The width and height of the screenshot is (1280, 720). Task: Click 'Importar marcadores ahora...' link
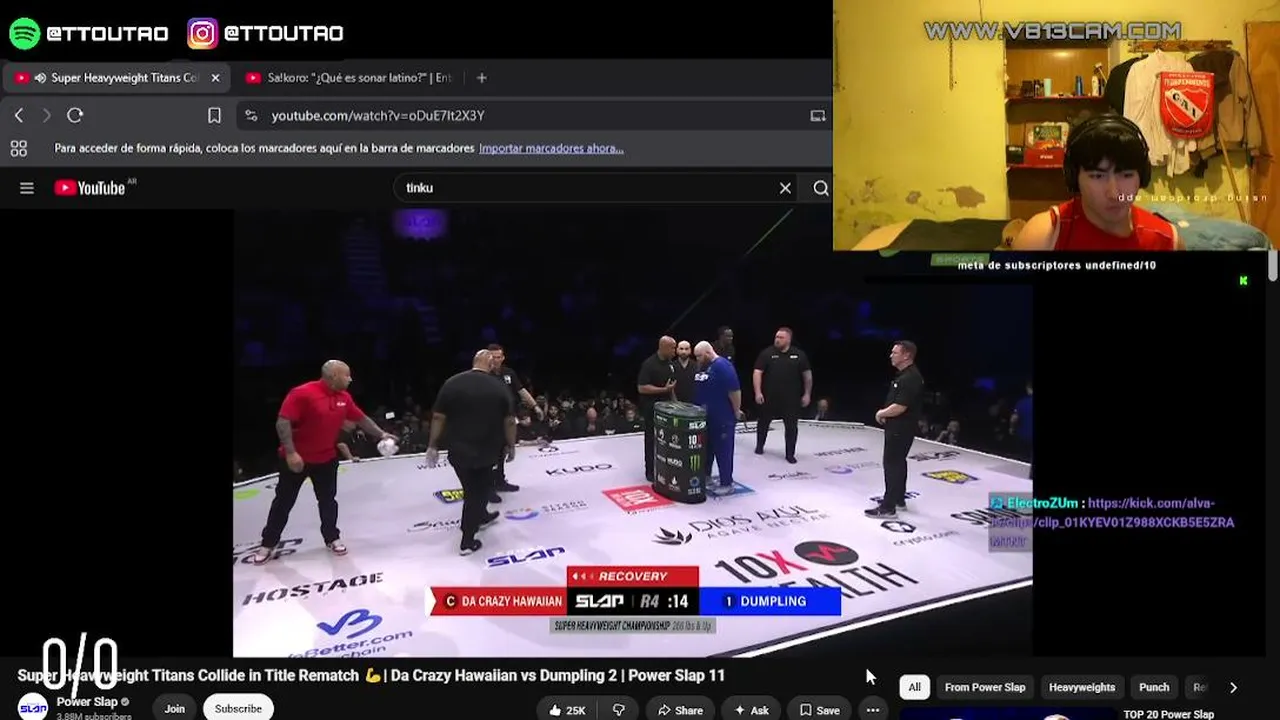[551, 148]
